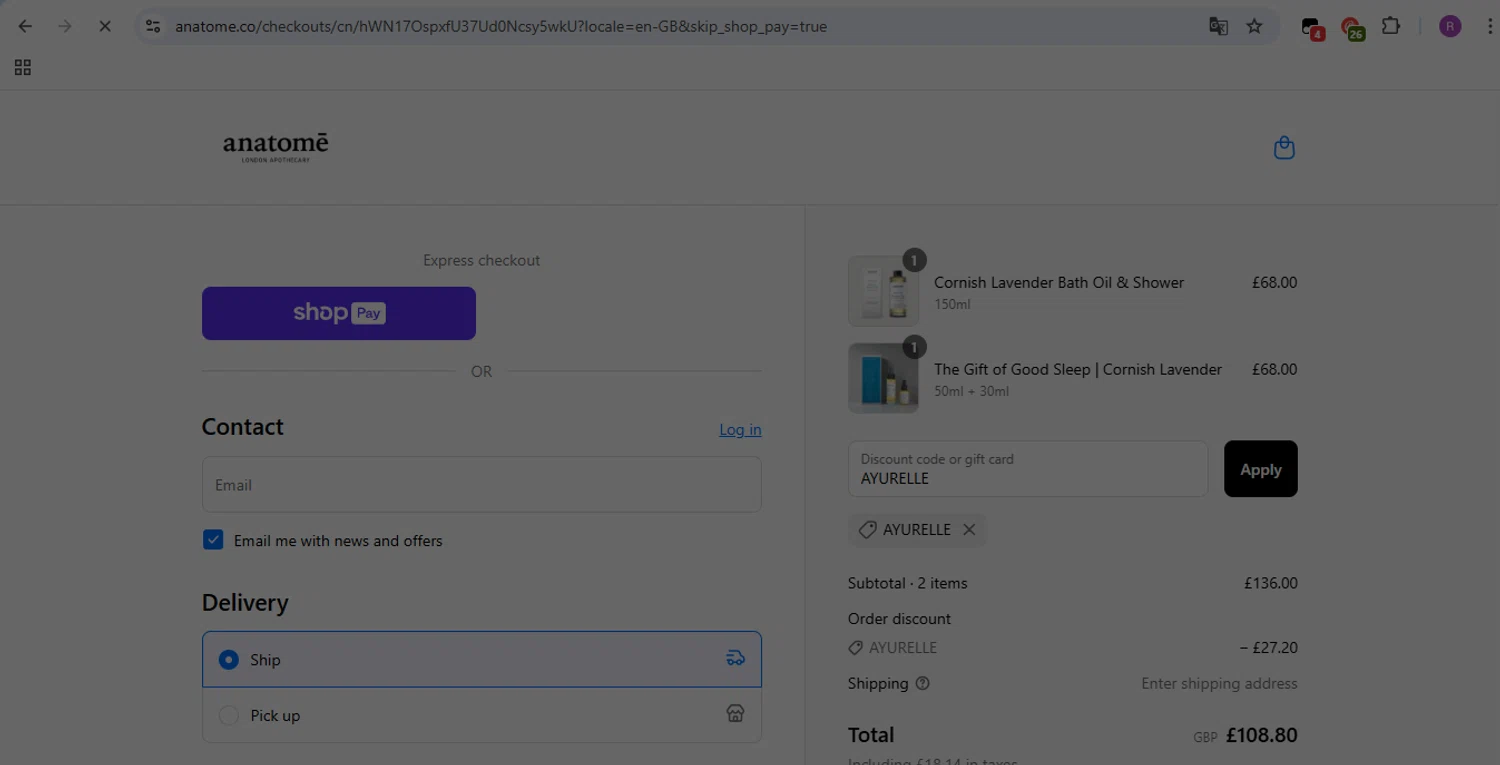
Task: Open extension with red badge 4
Action: (x=1312, y=28)
